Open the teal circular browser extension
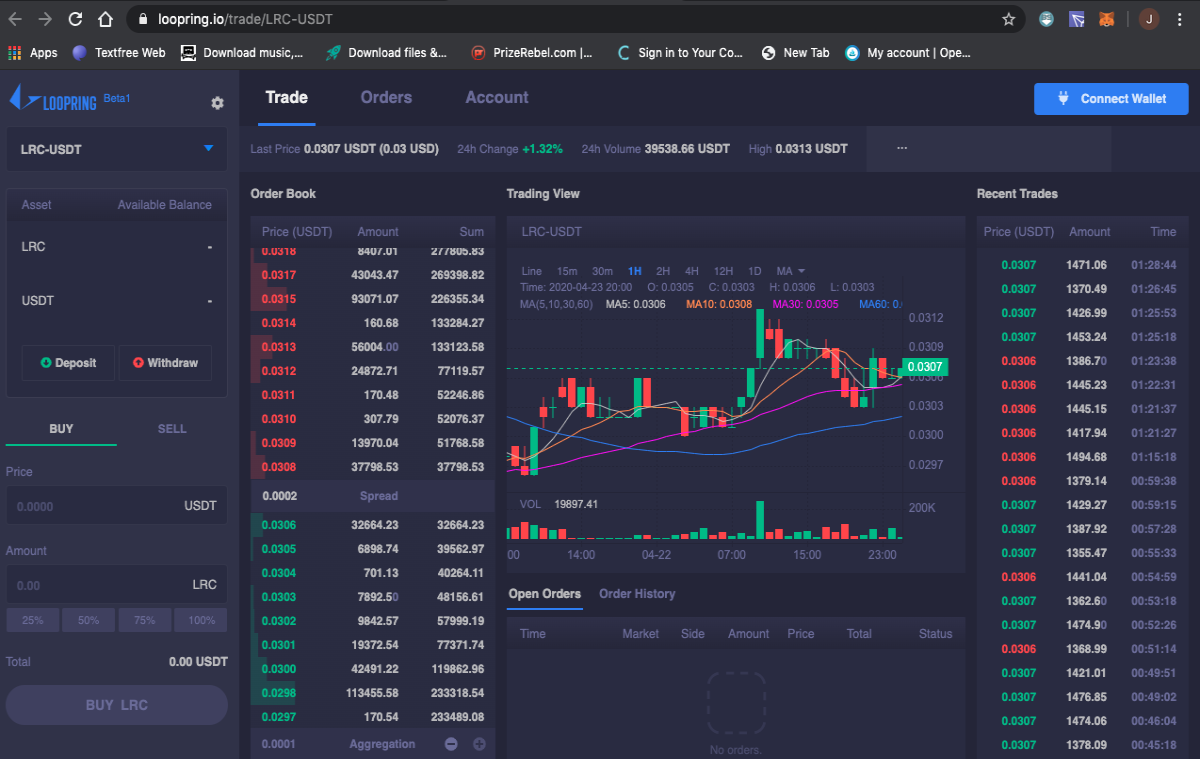Image resolution: width=1200 pixels, height=759 pixels. coord(1045,19)
